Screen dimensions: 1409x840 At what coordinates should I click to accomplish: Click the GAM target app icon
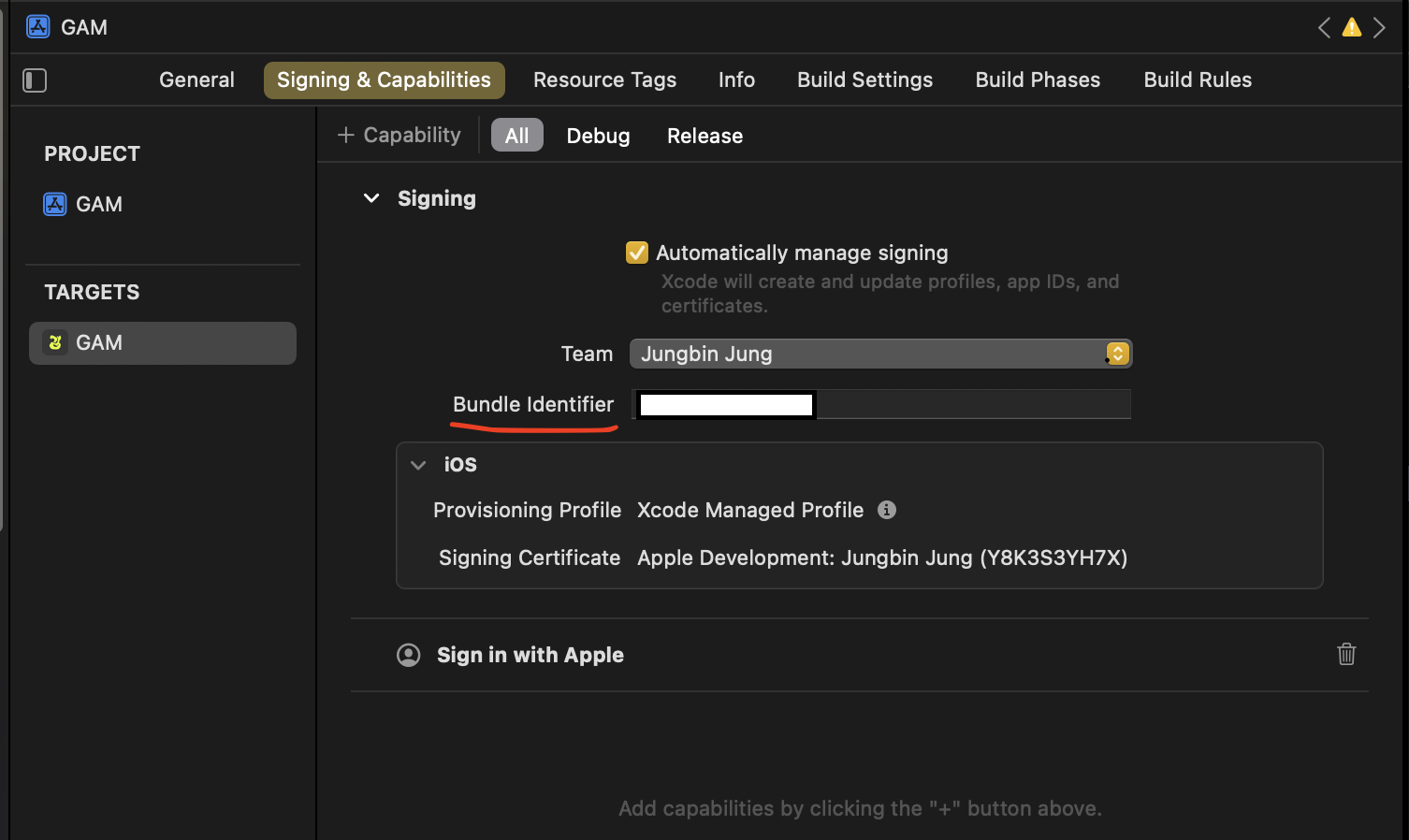[55, 343]
